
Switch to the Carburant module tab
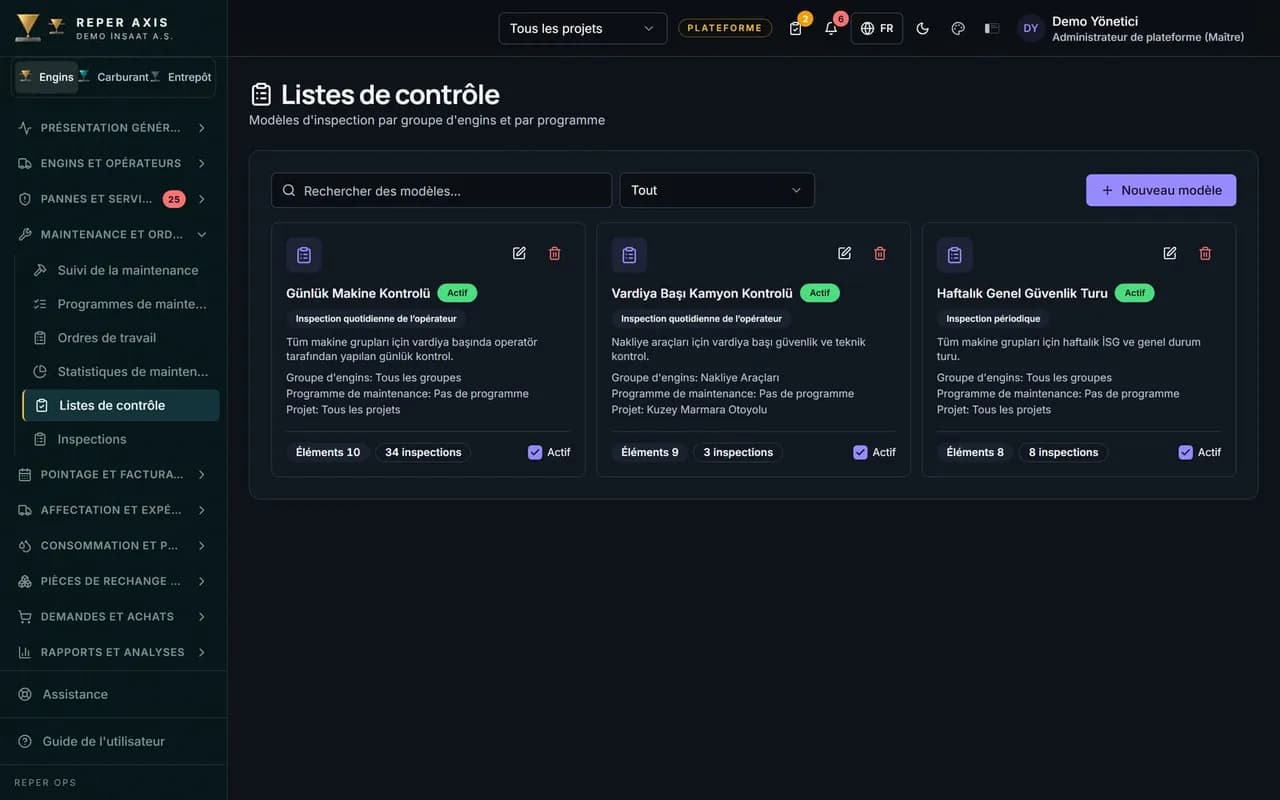113,77
